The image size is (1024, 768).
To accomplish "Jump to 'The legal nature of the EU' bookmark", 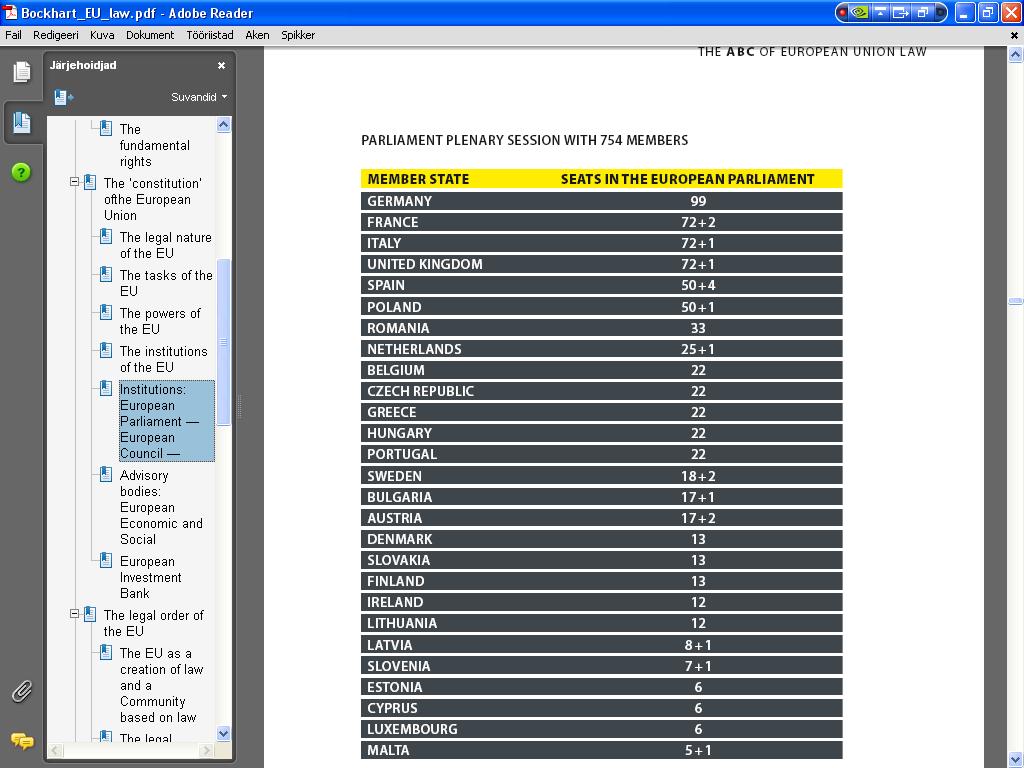I will 165,245.
